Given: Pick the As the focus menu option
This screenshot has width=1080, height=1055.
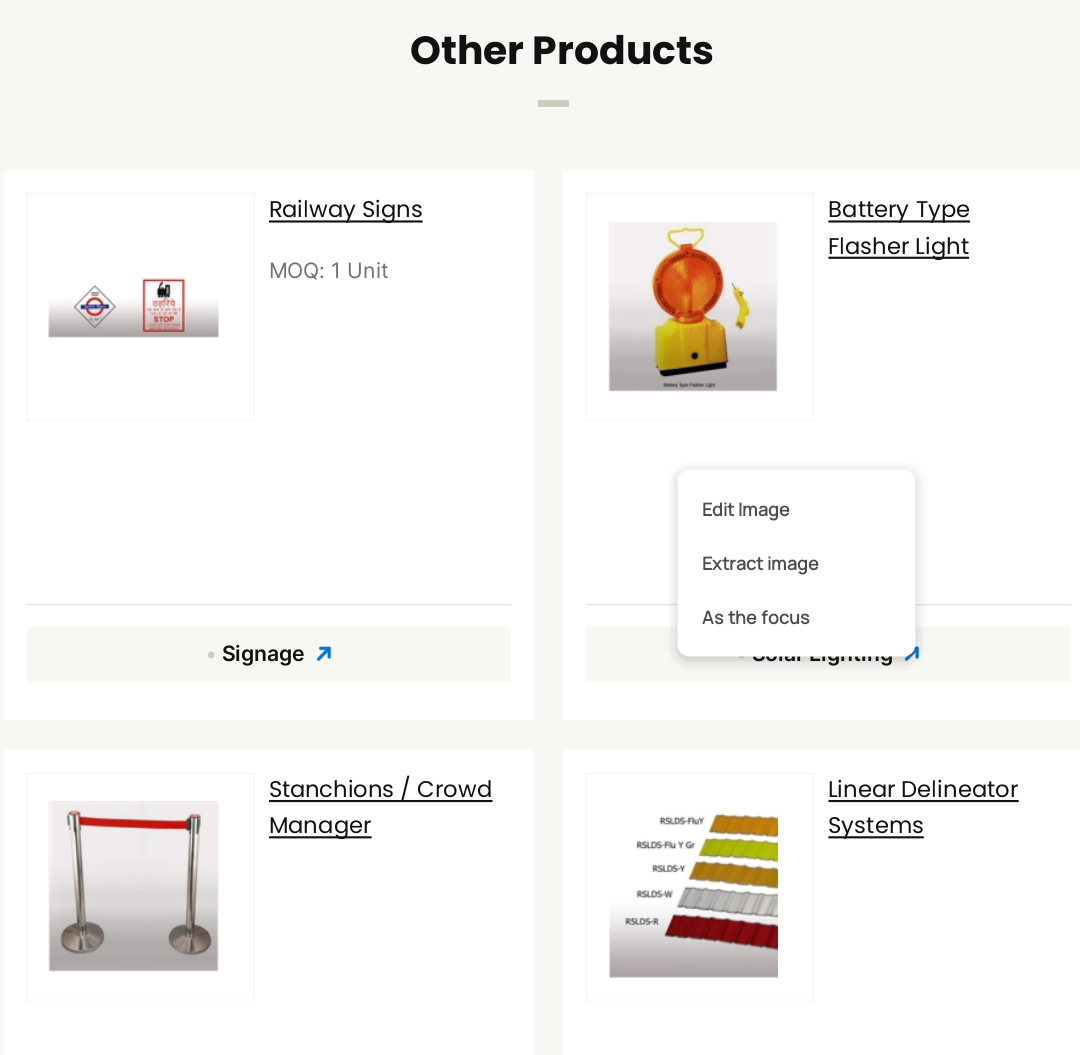Looking at the screenshot, I should [756, 618].
